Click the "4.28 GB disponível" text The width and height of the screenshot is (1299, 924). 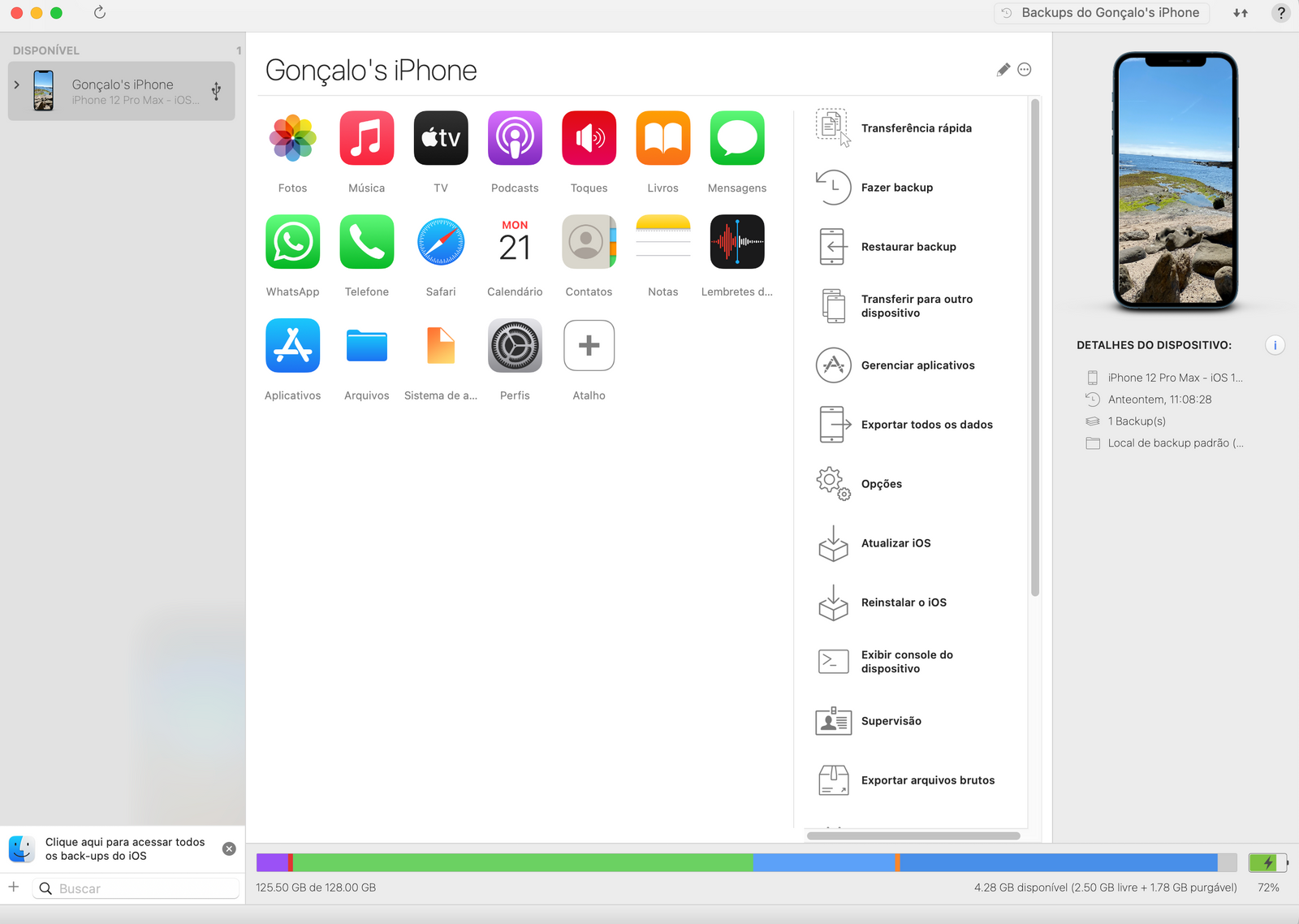click(1106, 887)
